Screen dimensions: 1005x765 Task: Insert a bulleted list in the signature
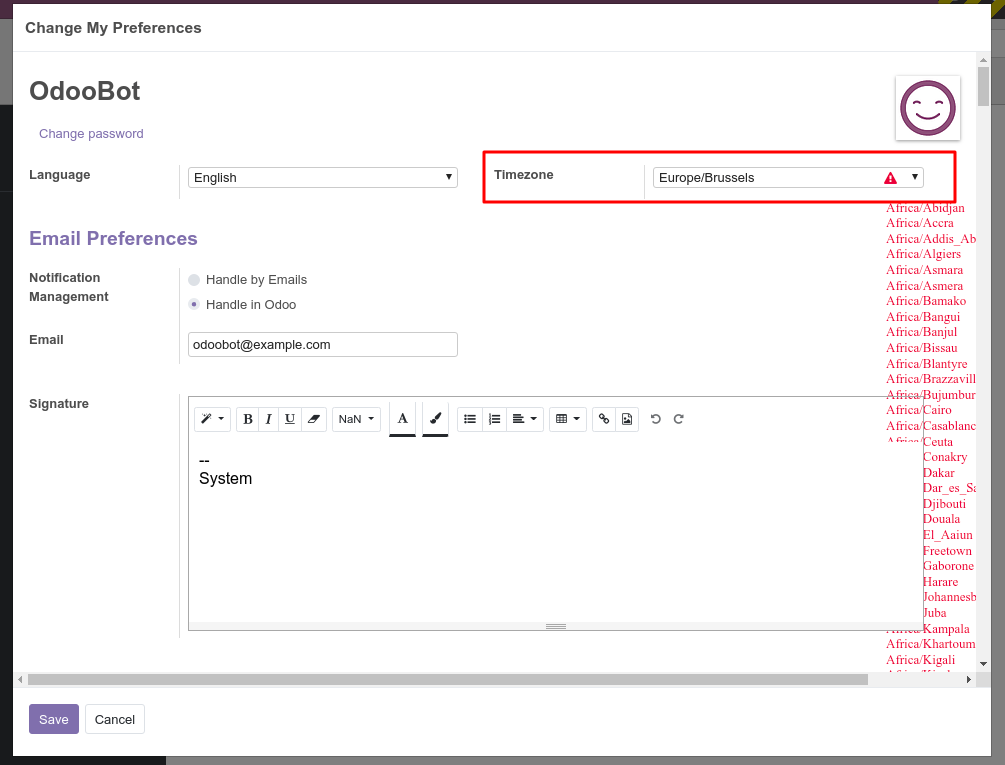click(x=470, y=419)
